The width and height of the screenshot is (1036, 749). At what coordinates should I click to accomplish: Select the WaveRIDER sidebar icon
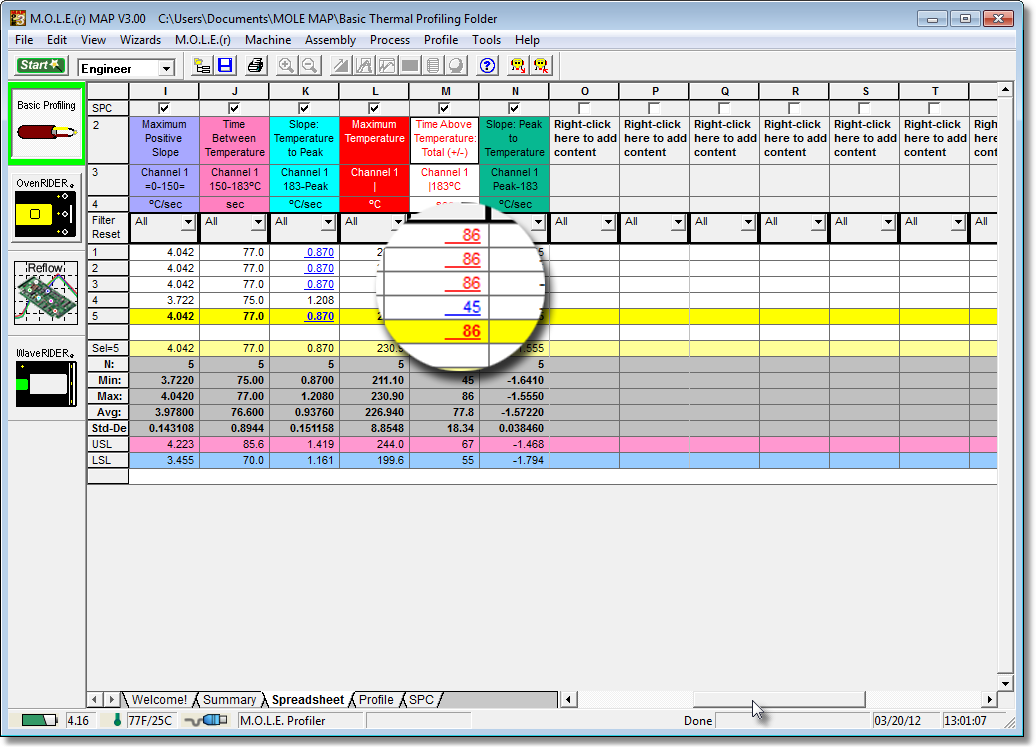[x=46, y=378]
